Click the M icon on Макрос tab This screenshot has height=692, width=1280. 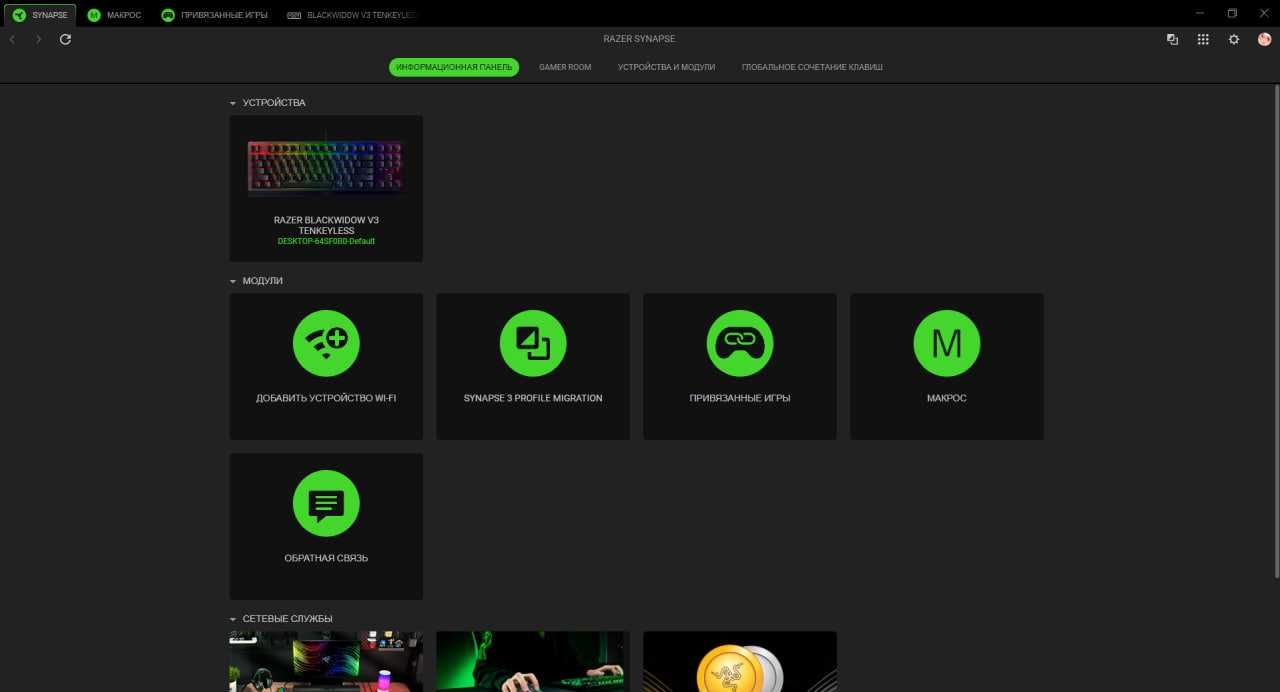pyautogui.click(x=94, y=15)
